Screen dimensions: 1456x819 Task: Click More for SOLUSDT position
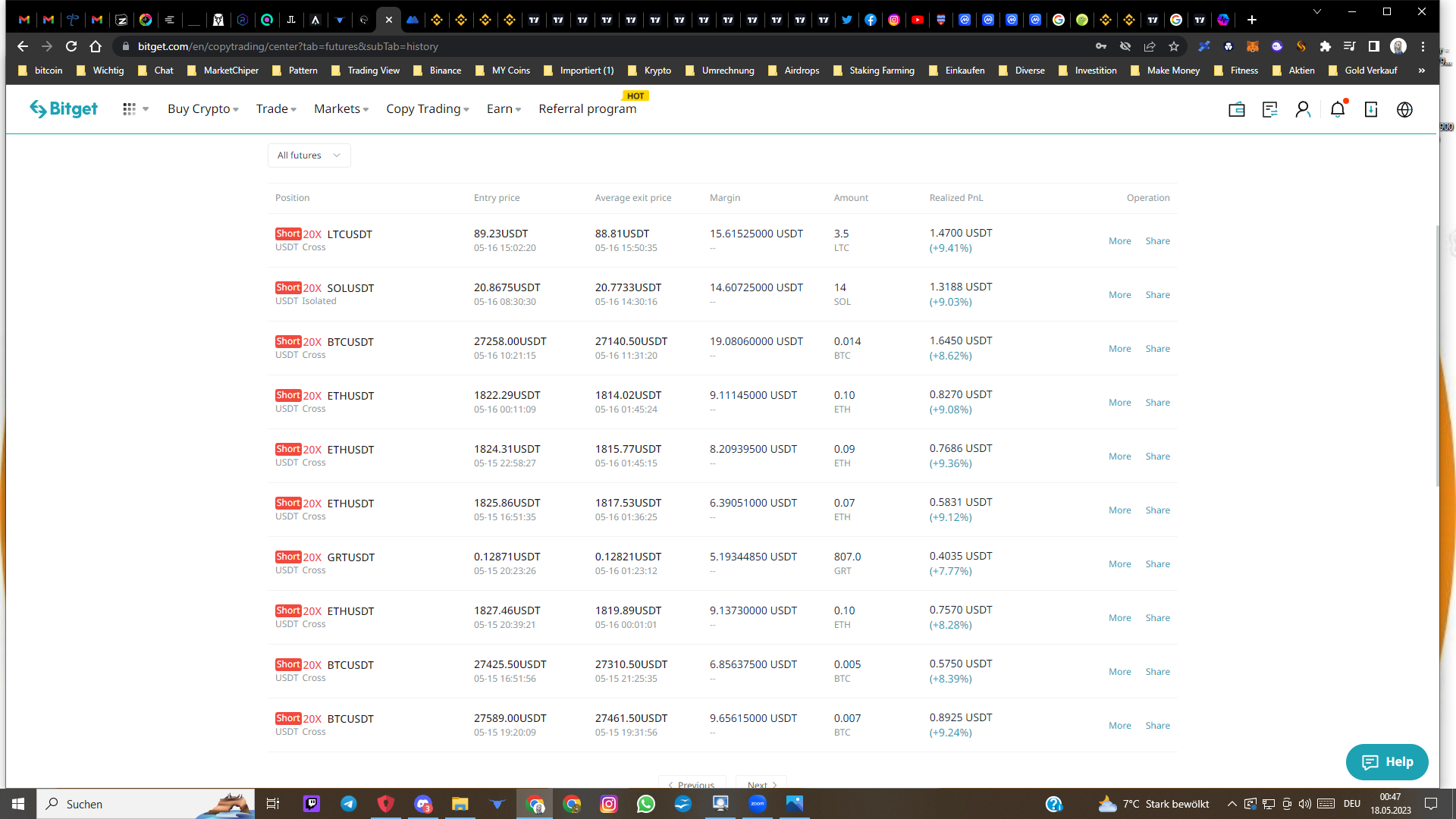(x=1119, y=295)
